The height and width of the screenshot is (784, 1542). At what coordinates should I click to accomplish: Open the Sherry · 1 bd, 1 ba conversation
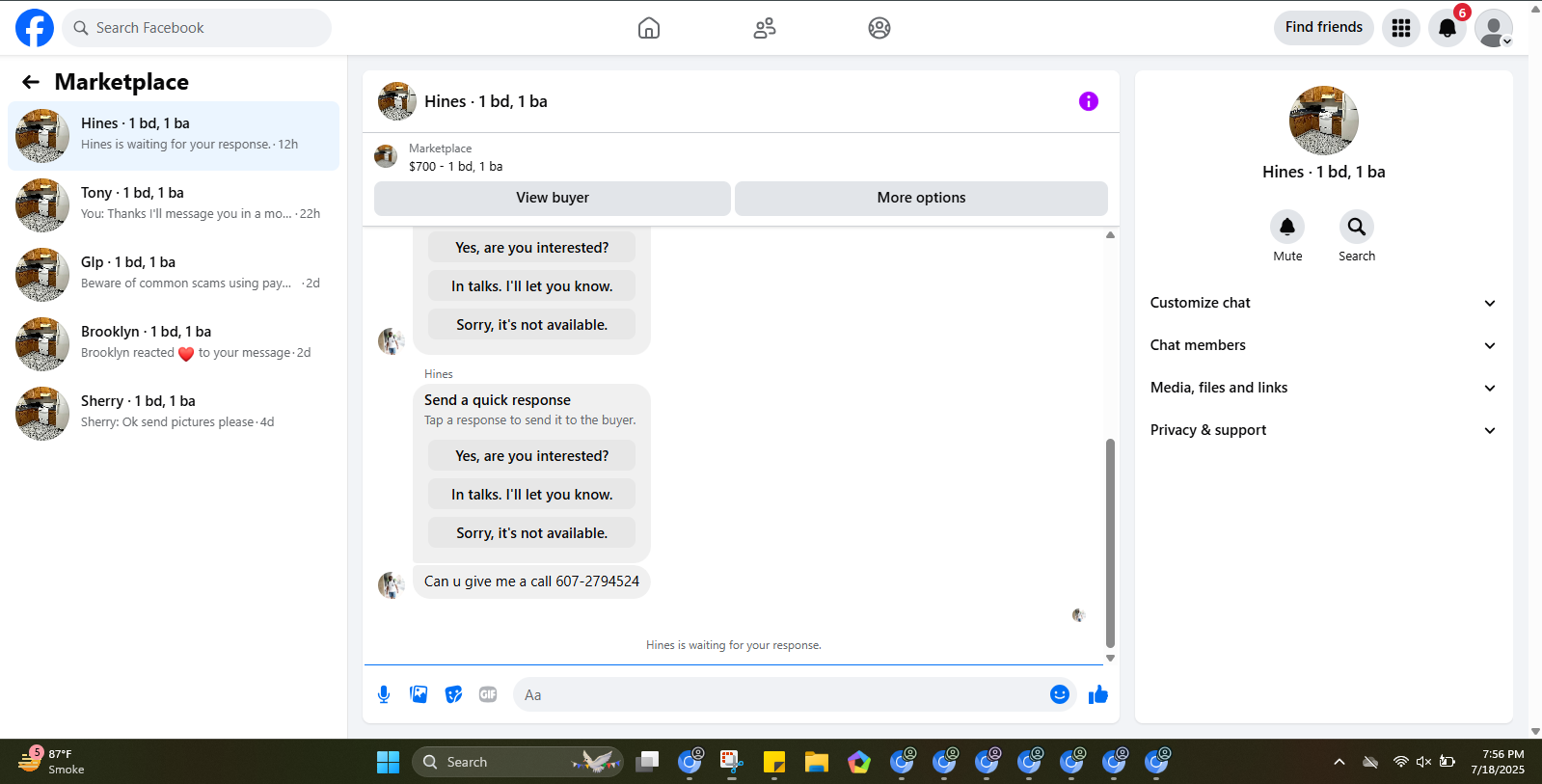click(174, 414)
